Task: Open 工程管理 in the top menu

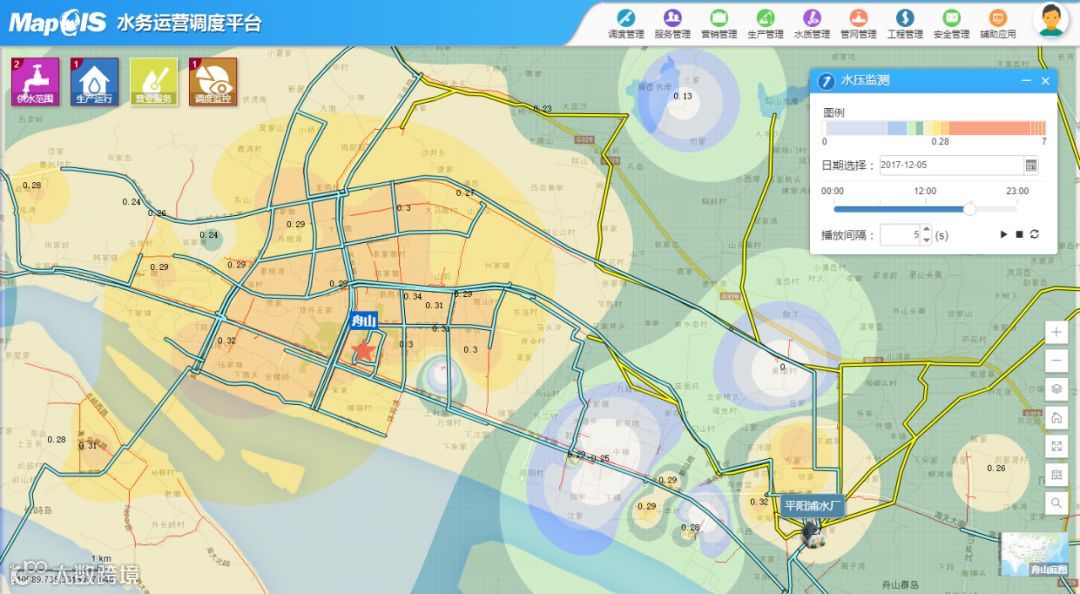Action: [x=905, y=23]
